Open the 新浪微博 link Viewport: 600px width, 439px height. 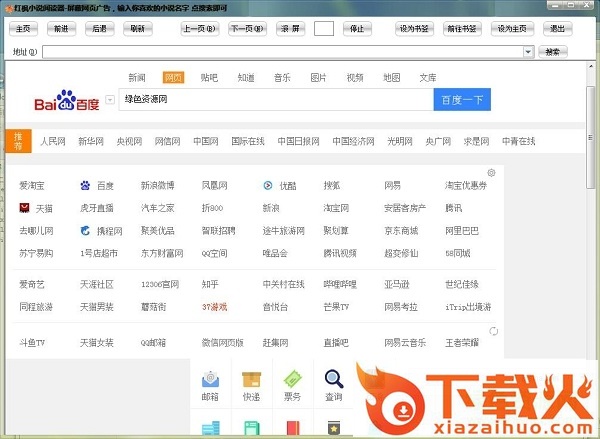[x=158, y=186]
